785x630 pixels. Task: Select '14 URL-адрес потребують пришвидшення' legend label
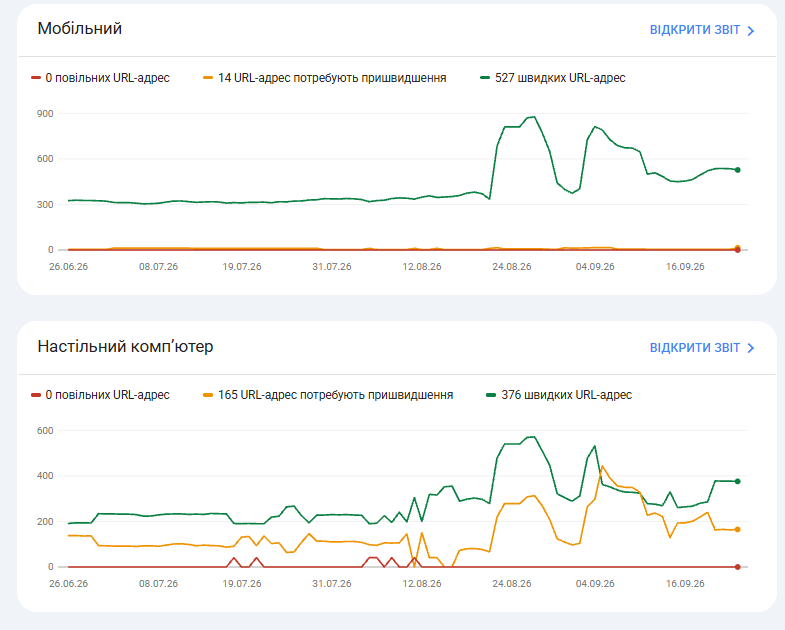point(332,78)
